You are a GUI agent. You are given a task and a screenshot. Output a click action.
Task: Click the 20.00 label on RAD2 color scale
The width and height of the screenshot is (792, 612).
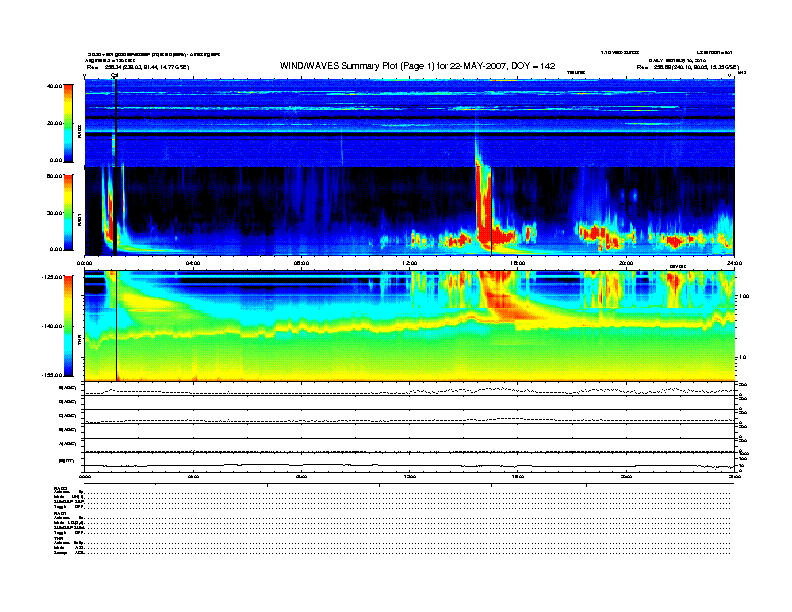55,123
